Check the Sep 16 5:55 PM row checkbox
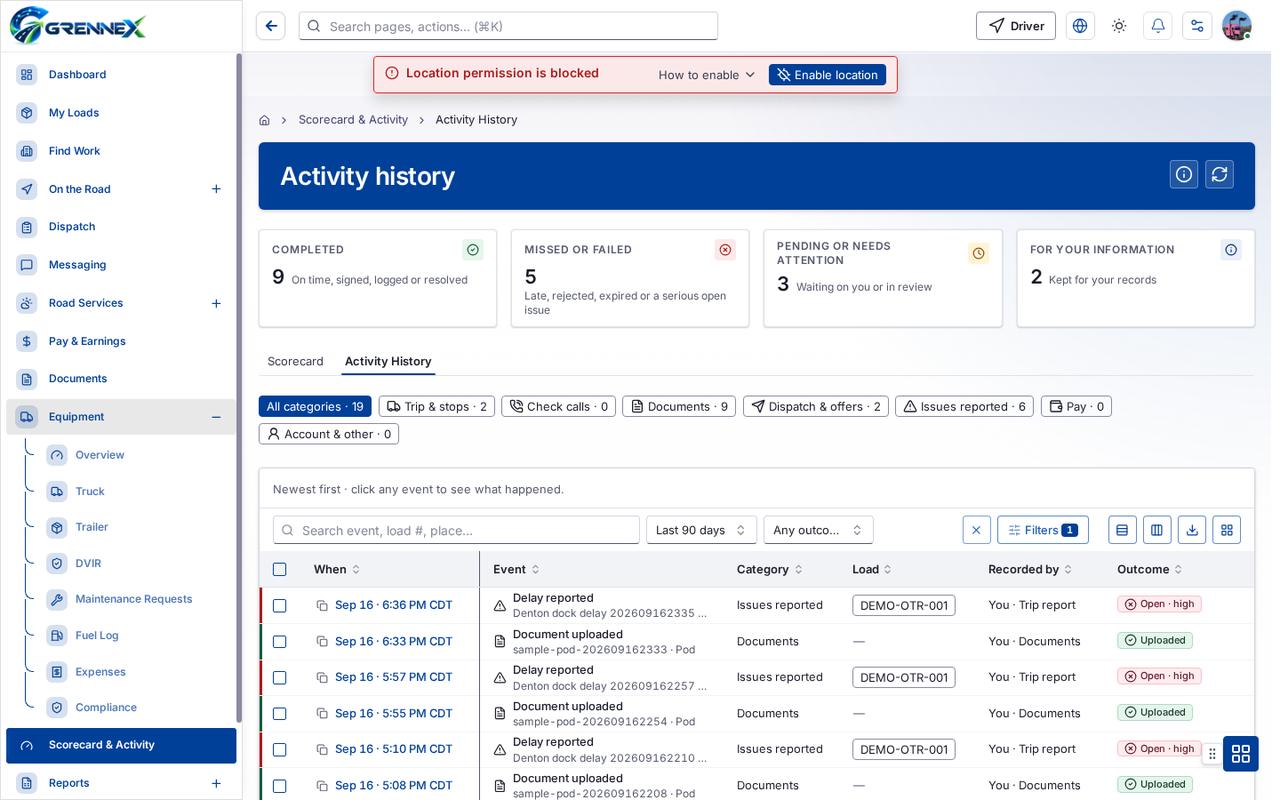Viewport: 1280px width, 800px height. pyautogui.click(x=280, y=713)
